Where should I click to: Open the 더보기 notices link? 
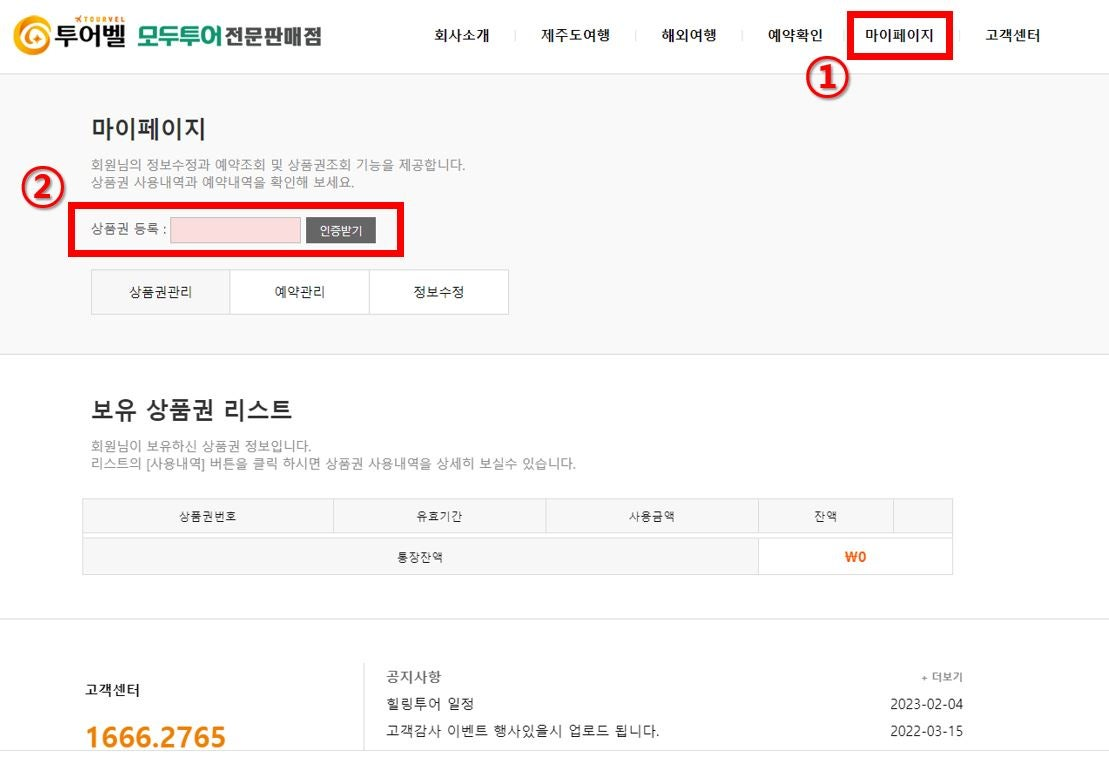(941, 678)
